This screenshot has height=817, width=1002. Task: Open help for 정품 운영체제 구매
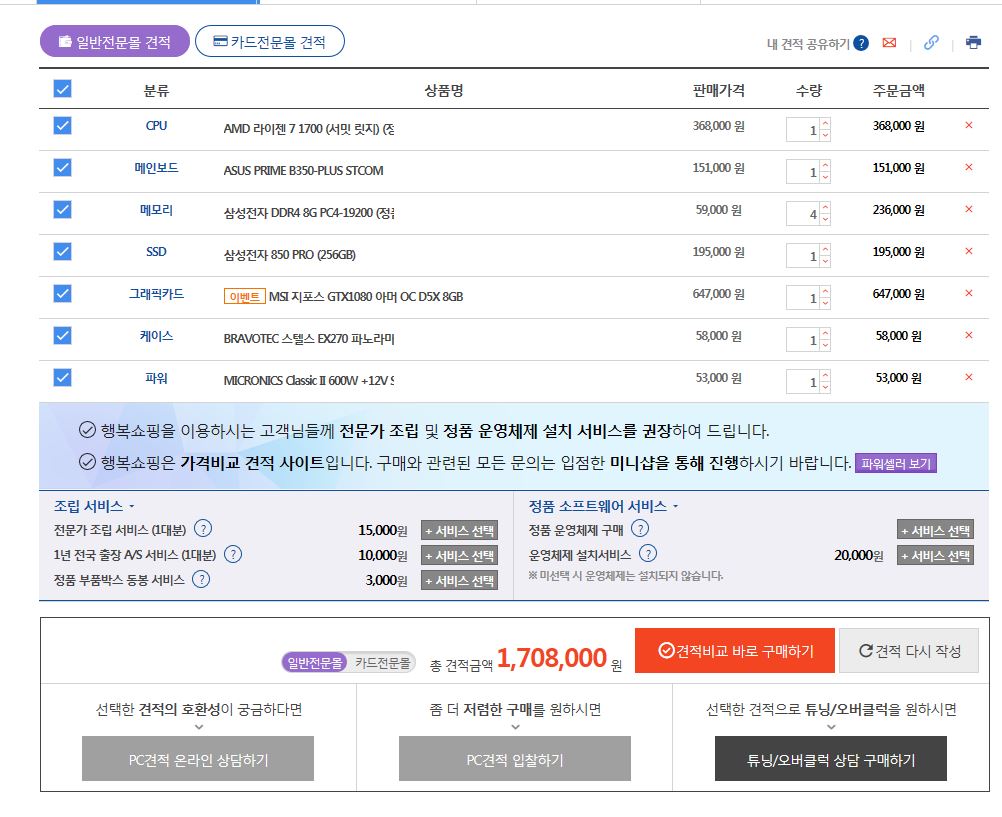point(640,529)
